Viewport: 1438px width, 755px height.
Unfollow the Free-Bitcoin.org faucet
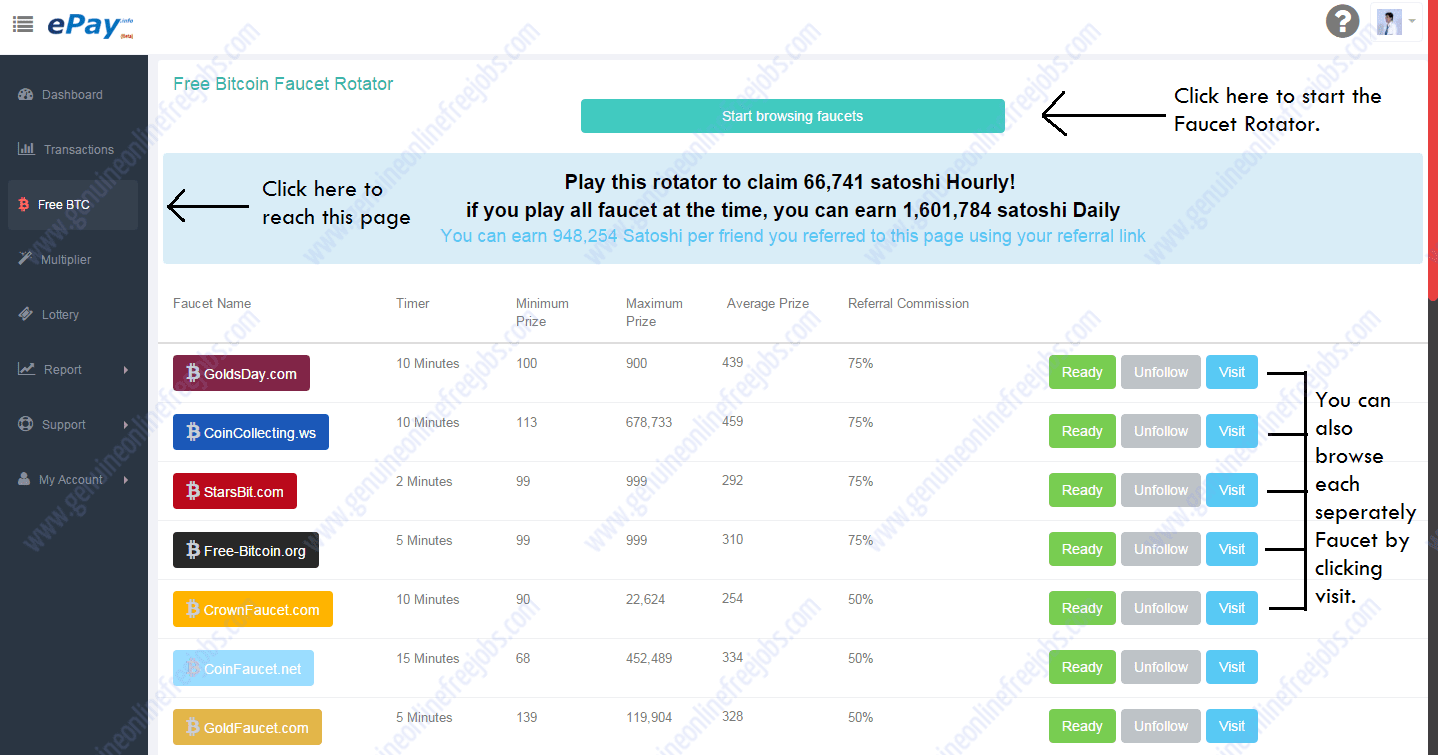(x=1161, y=549)
